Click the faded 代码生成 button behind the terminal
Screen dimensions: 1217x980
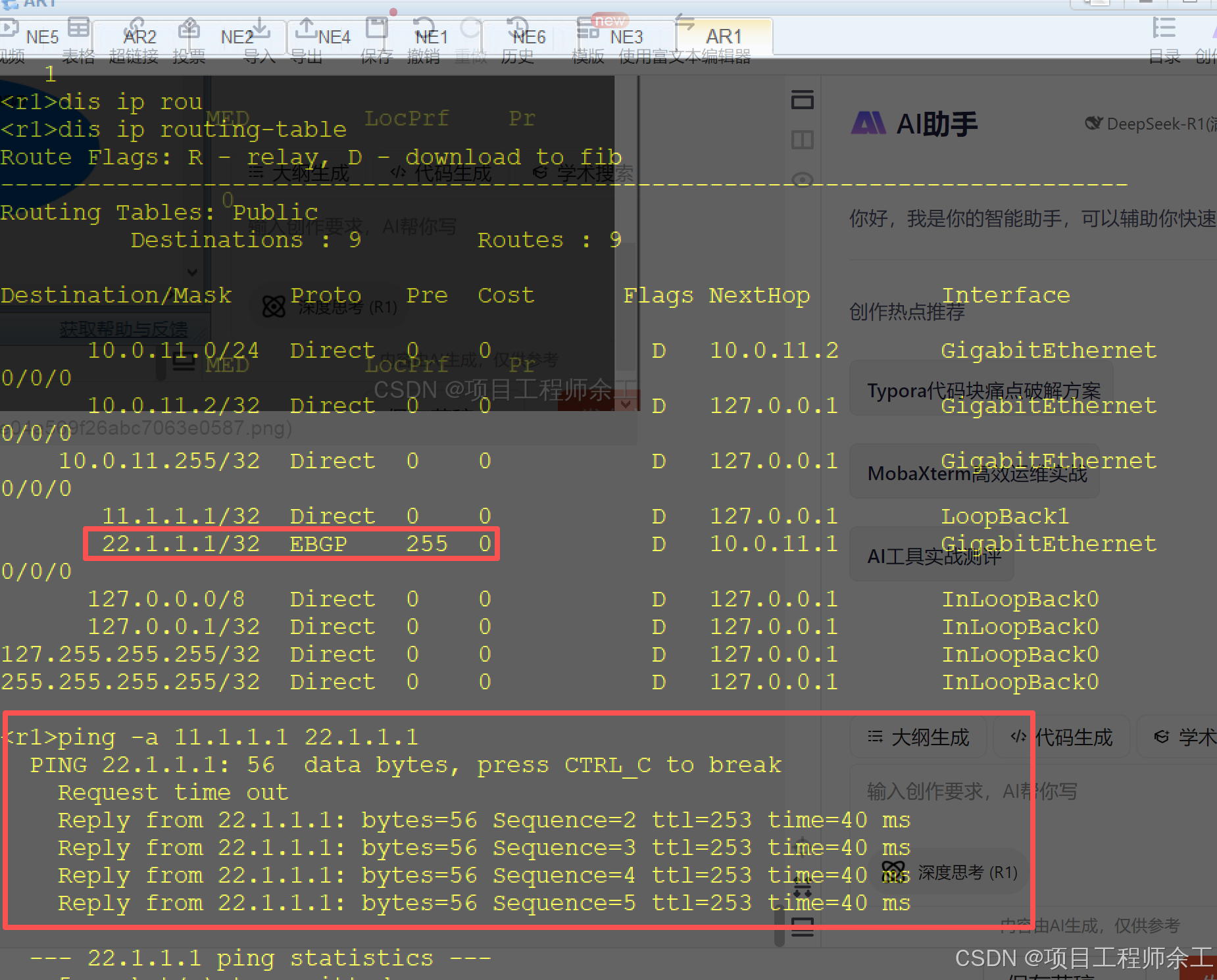(441, 173)
